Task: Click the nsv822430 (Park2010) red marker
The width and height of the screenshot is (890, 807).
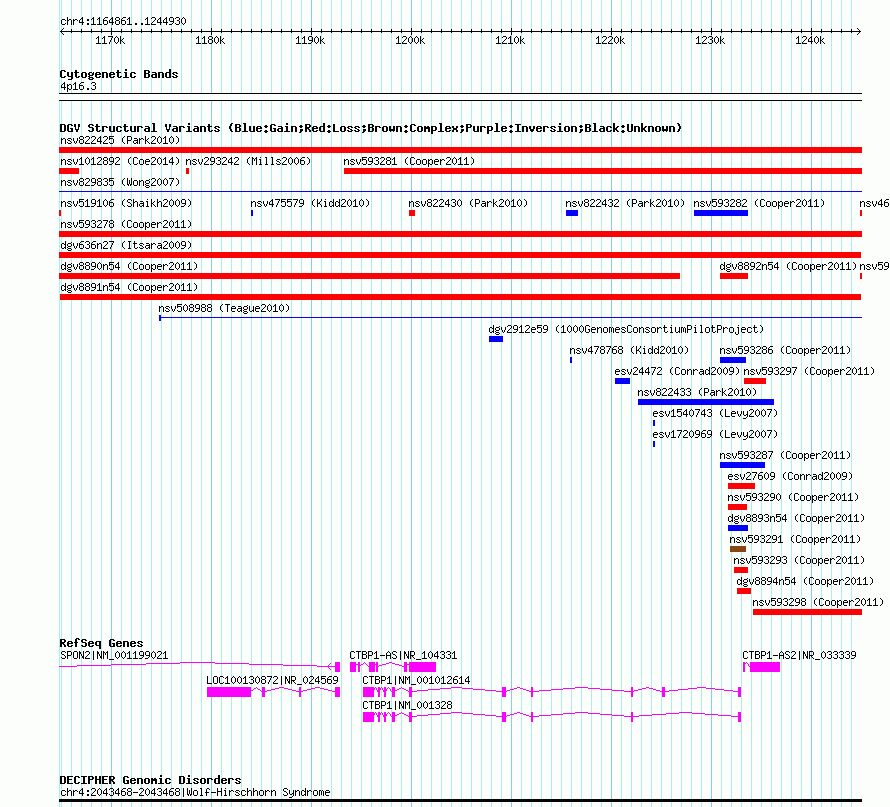Action: [x=412, y=213]
